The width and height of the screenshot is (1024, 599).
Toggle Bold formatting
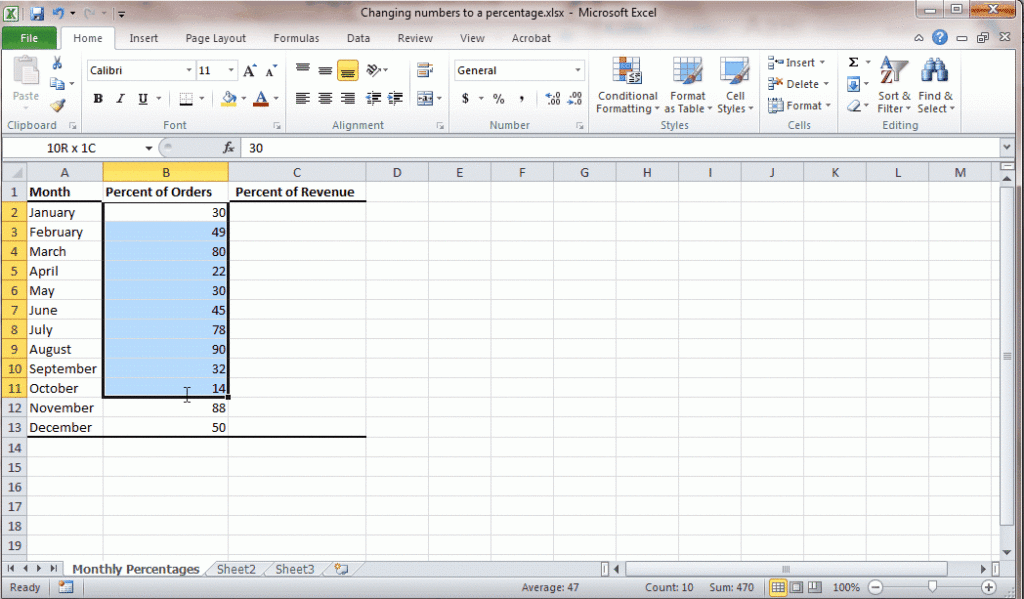point(98,99)
